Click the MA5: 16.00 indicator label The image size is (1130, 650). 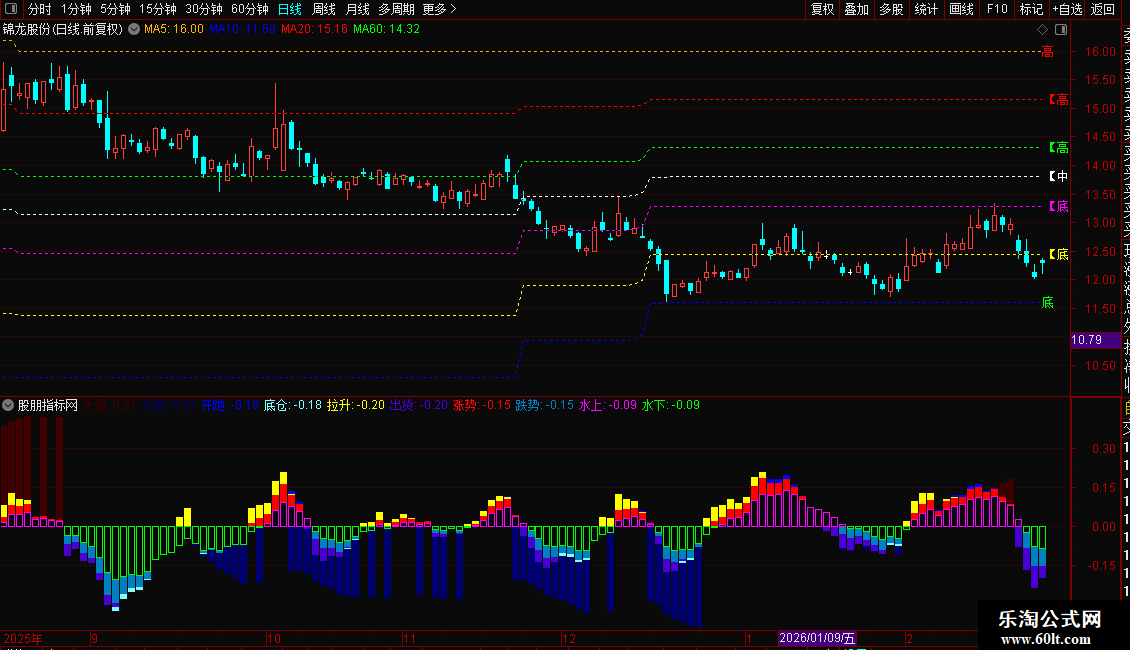point(174,30)
